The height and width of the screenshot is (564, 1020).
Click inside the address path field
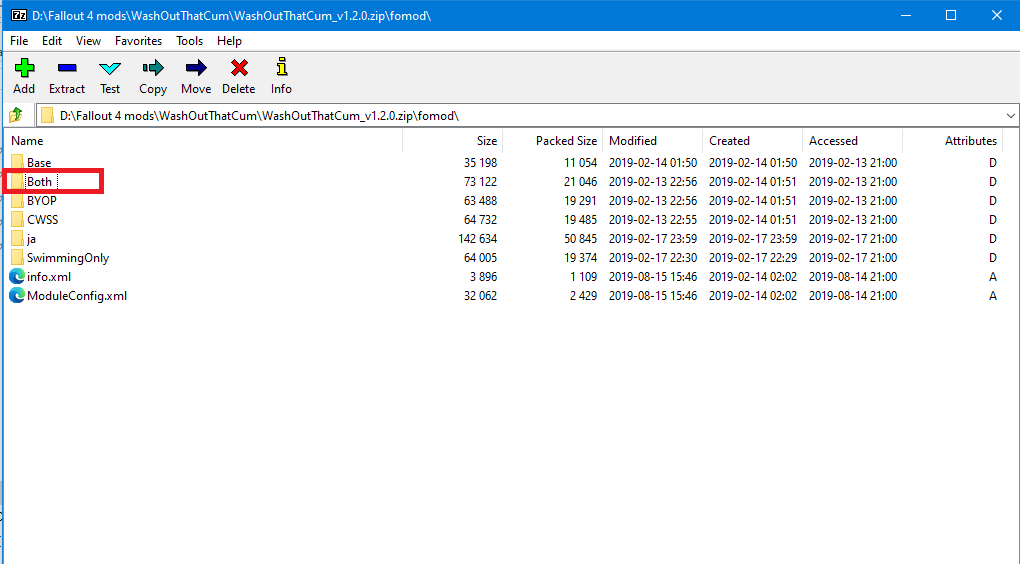[500, 115]
